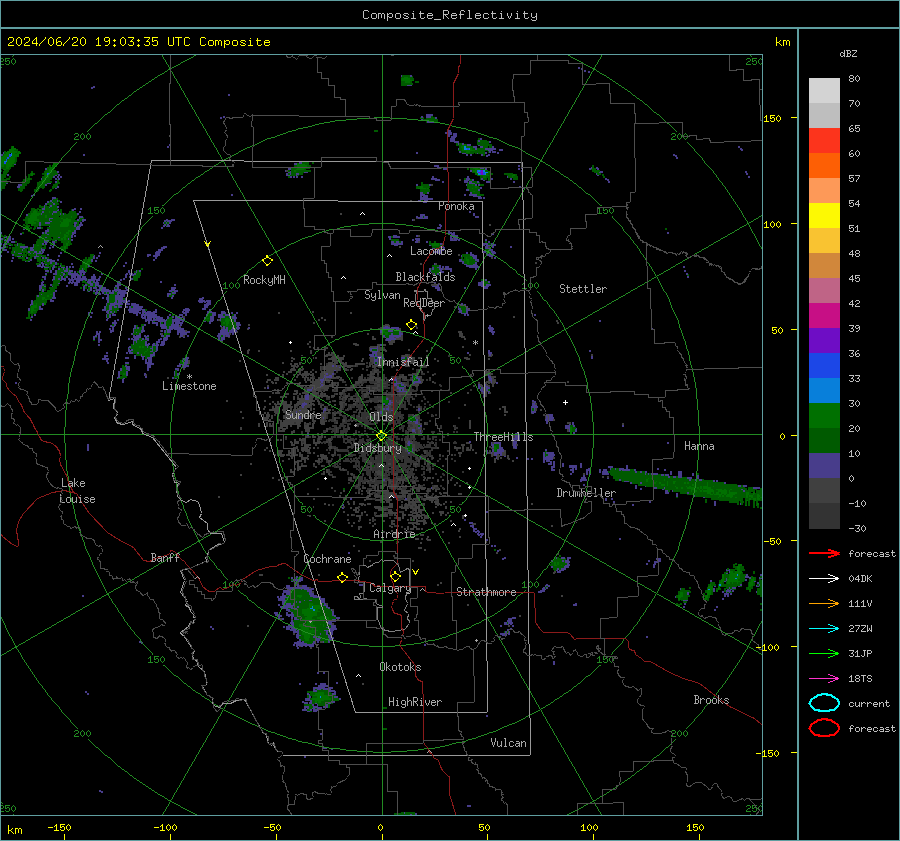Choose the green 31JP arrow legend icon
The image size is (900, 841).
click(824, 653)
